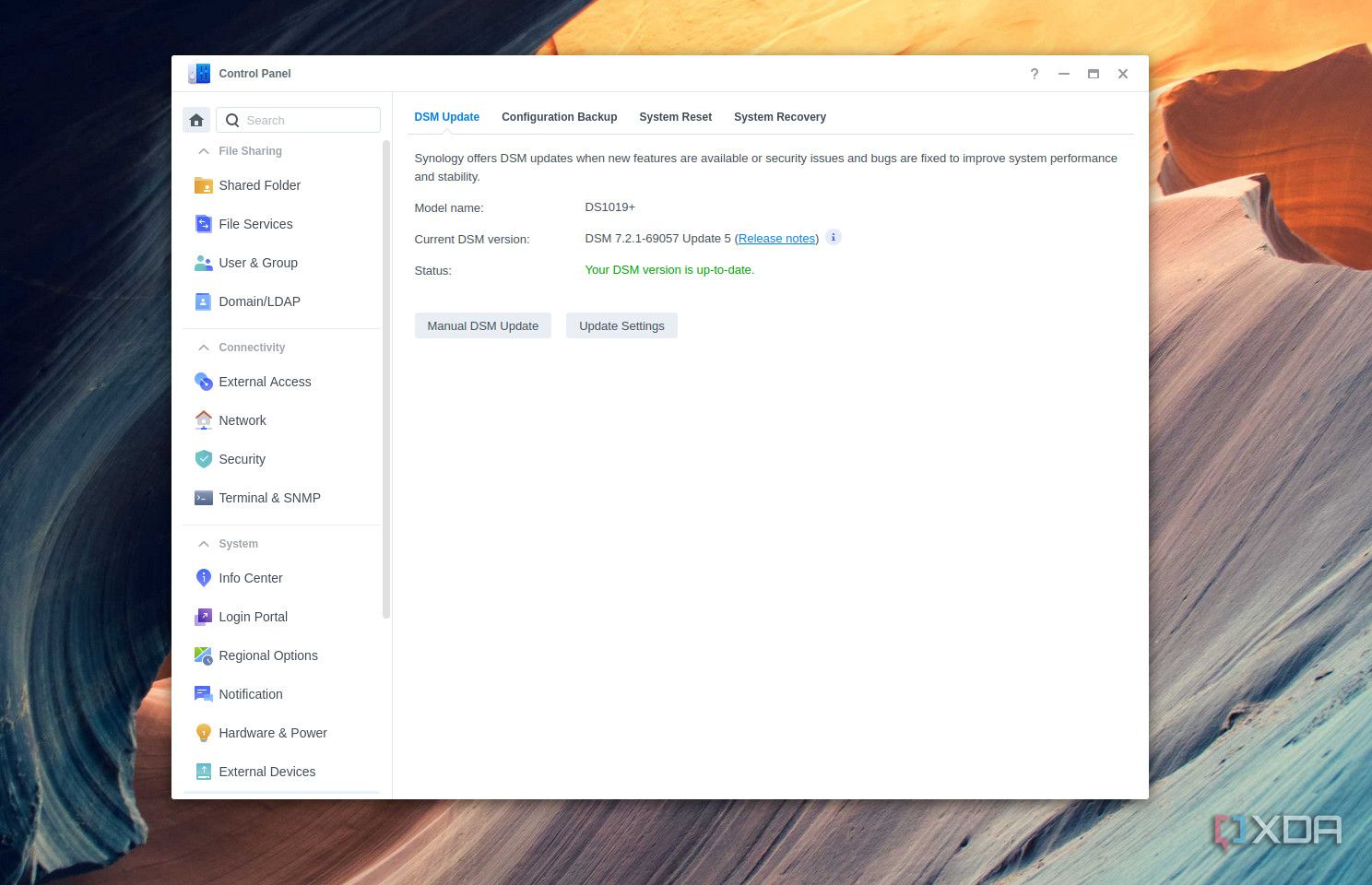The width and height of the screenshot is (1372, 885).
Task: Click the Domain/LDAP icon
Action: [x=204, y=301]
